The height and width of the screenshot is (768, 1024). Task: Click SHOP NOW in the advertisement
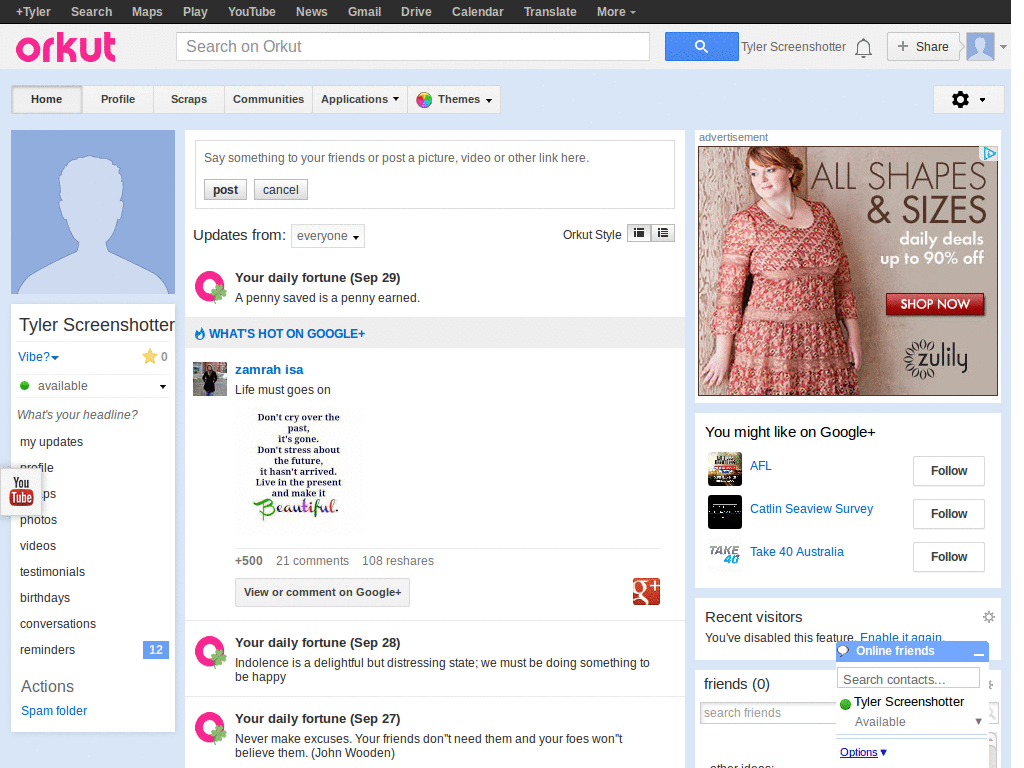click(935, 304)
